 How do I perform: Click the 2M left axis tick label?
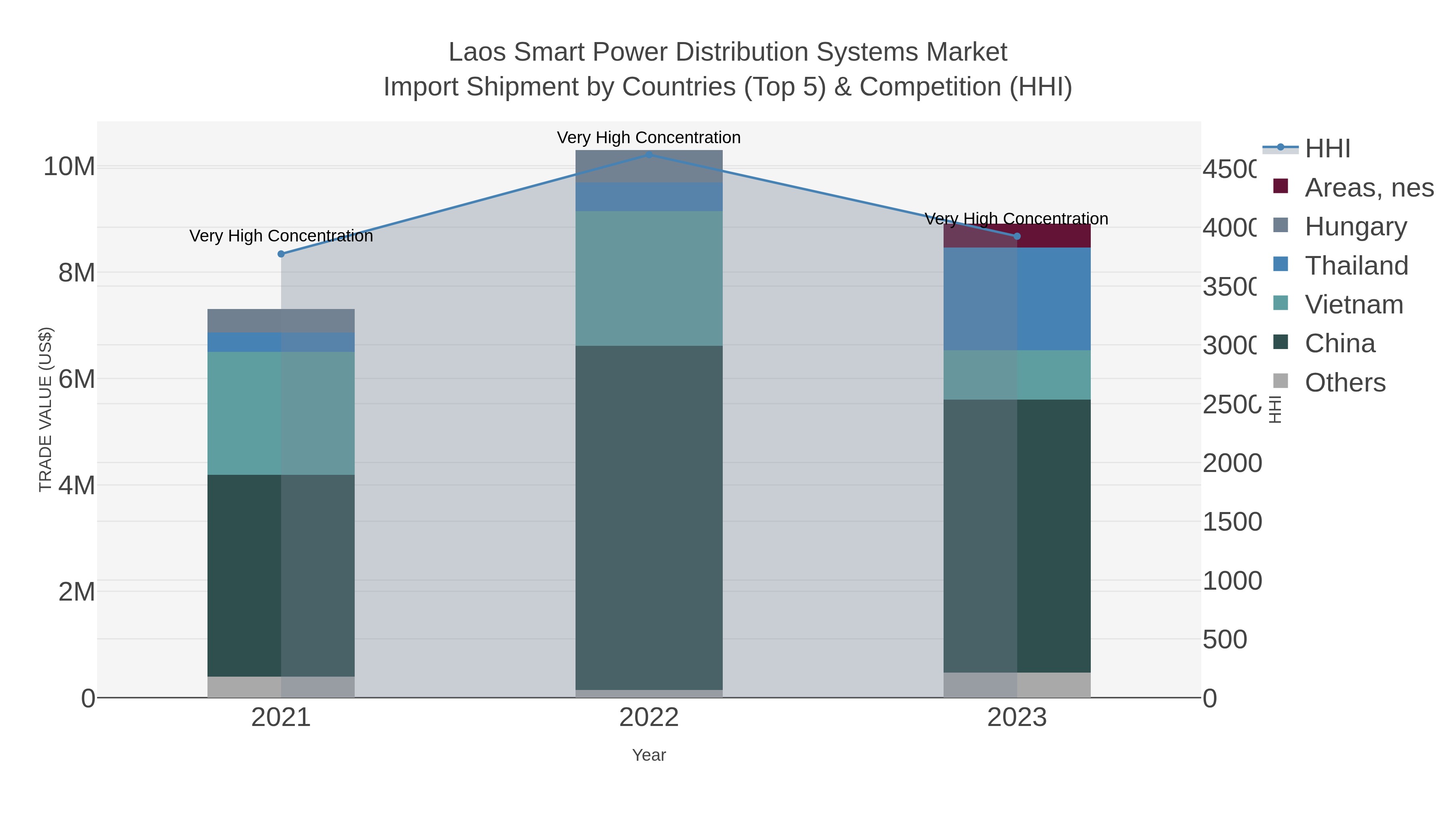(77, 592)
